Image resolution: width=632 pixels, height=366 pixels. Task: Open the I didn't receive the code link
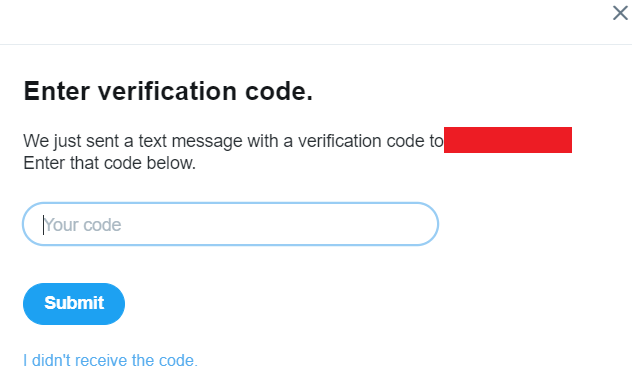pos(110,360)
